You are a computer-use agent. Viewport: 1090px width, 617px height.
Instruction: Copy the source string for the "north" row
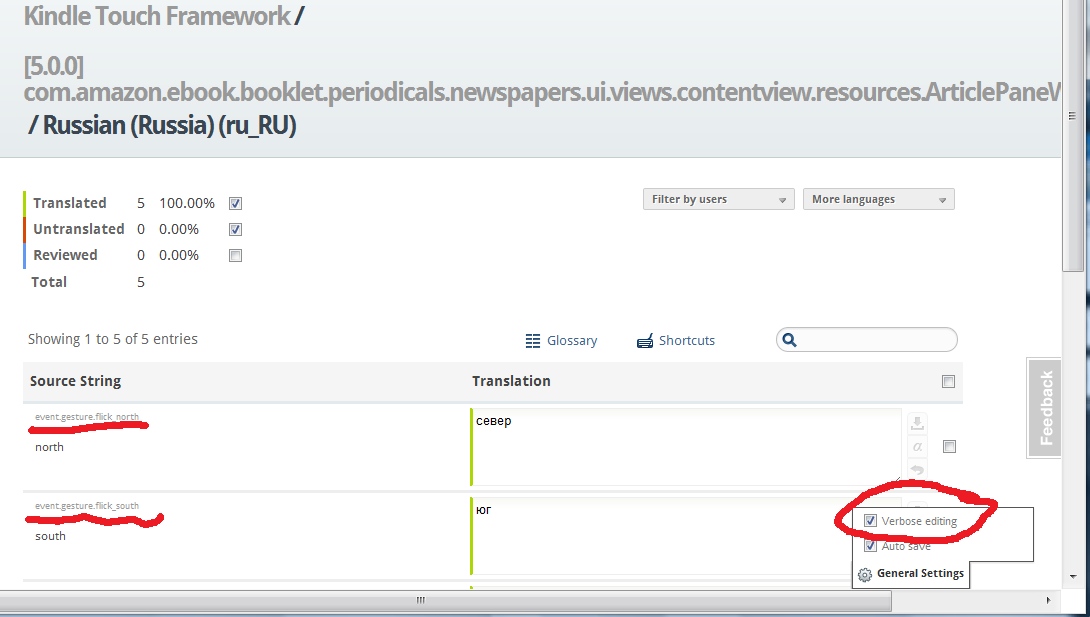(x=917, y=422)
